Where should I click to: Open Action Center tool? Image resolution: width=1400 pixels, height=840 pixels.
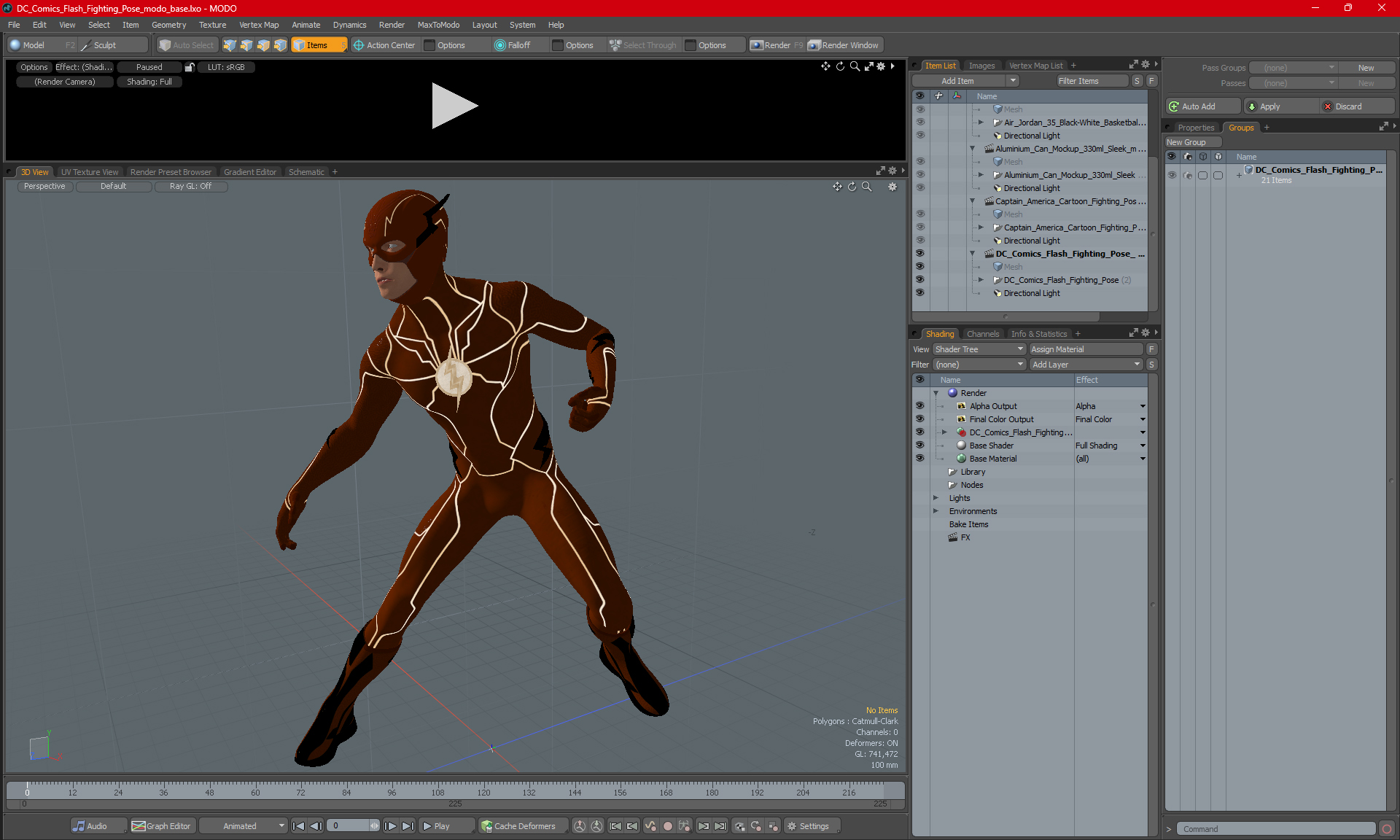click(x=384, y=45)
